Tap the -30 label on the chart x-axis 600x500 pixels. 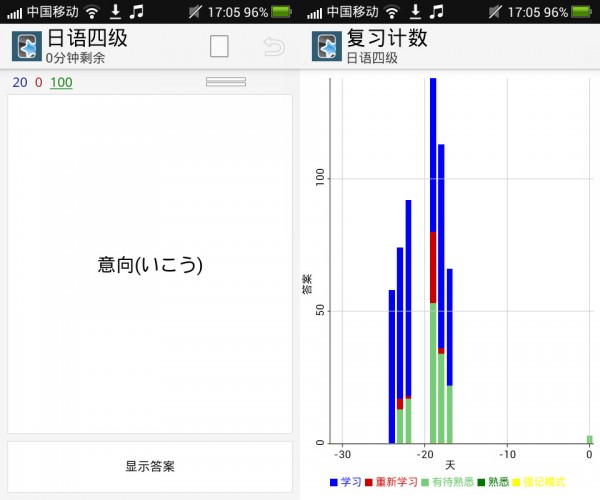(x=342, y=454)
